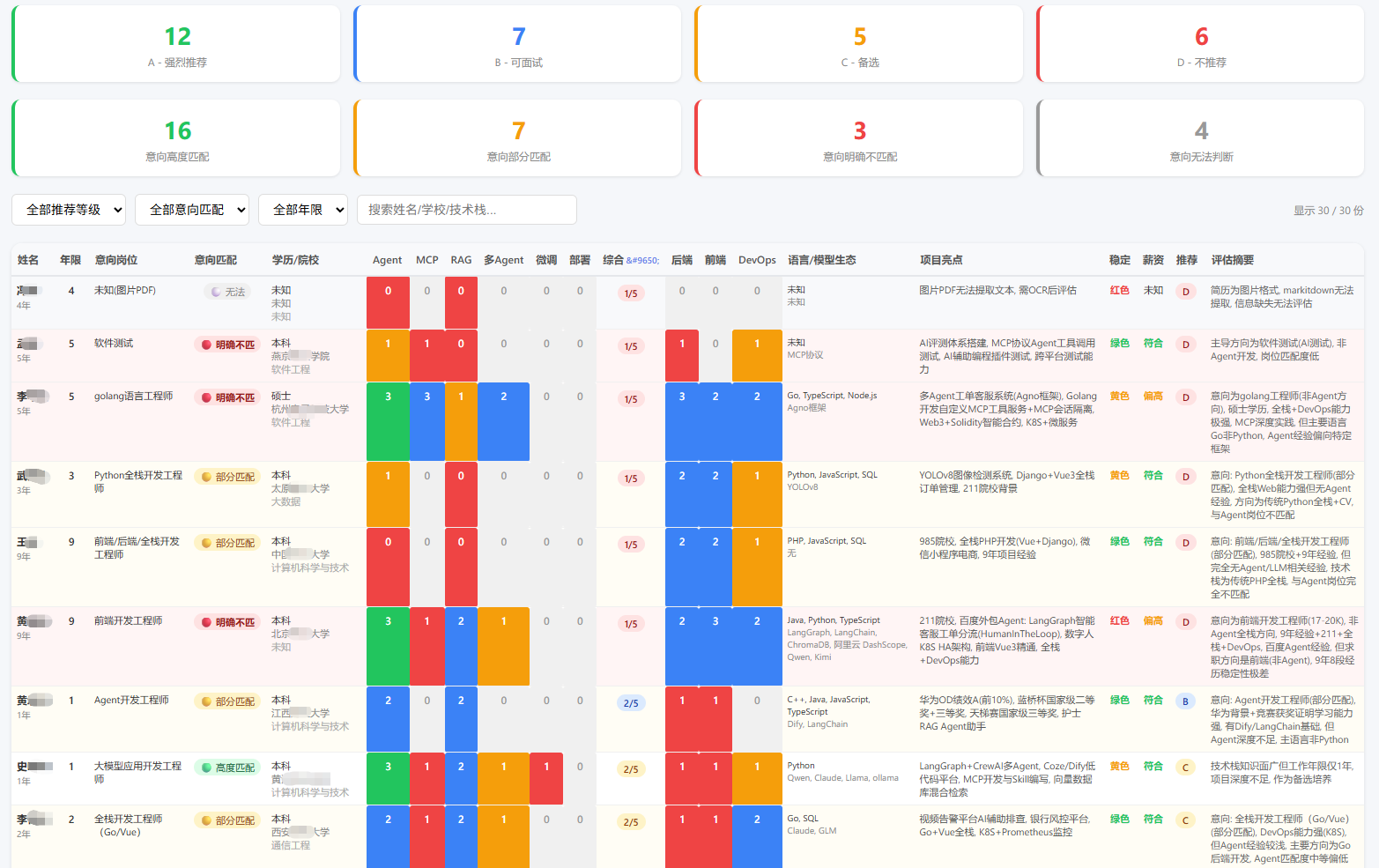Screen dimensions: 1379x868
Task: Click the 高度匹配 badge for 大模型应用开发工程师
Action: [x=228, y=768]
